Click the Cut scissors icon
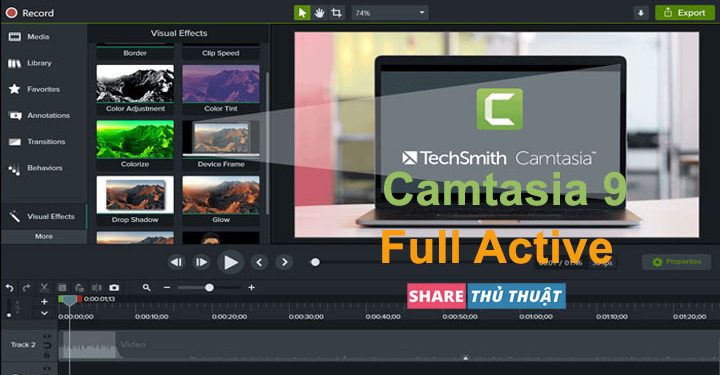 point(44,288)
